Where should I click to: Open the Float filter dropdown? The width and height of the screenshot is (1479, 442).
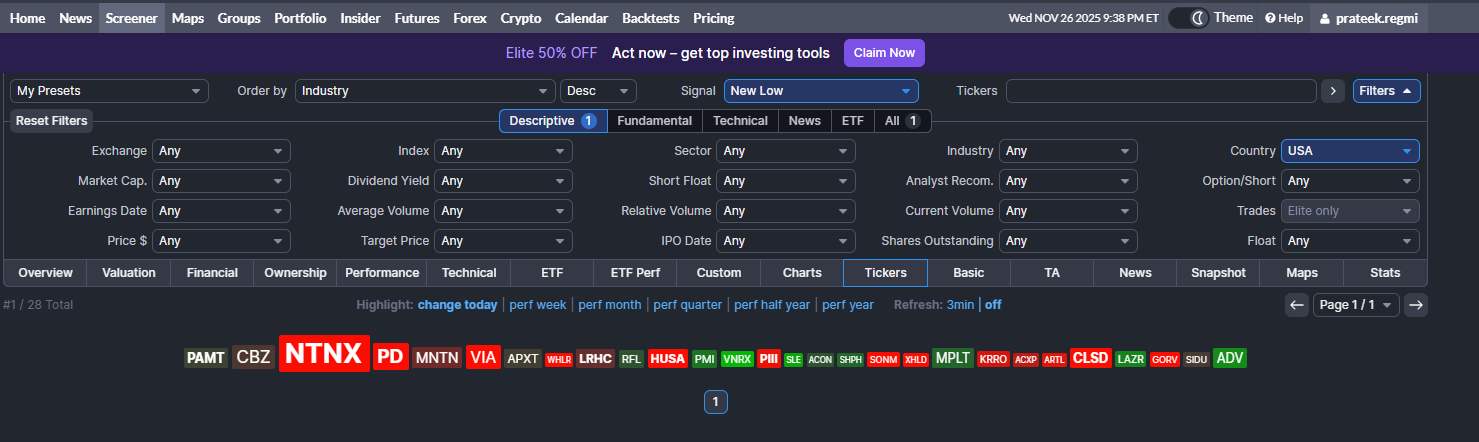(1350, 241)
